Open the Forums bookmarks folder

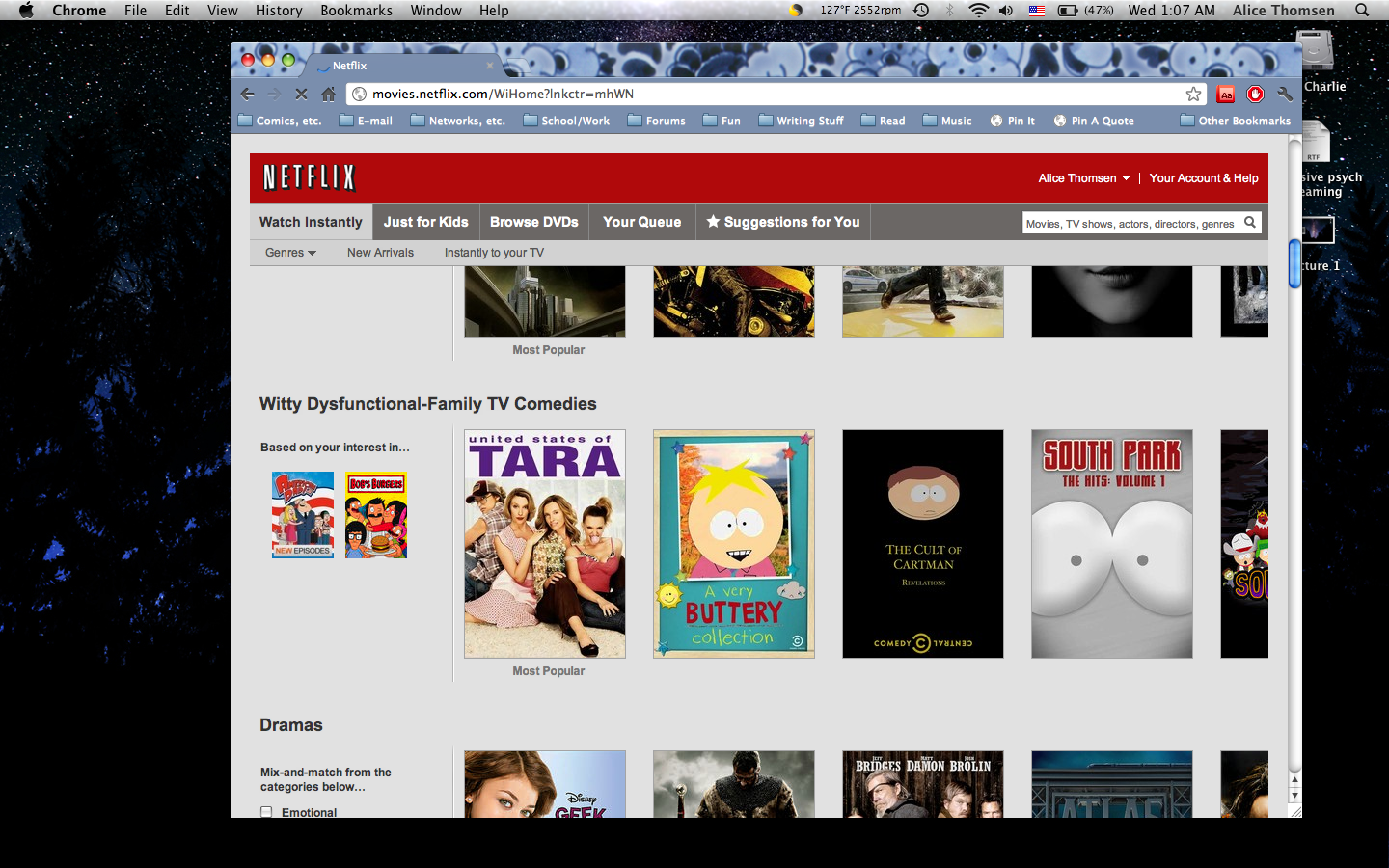pos(656,121)
